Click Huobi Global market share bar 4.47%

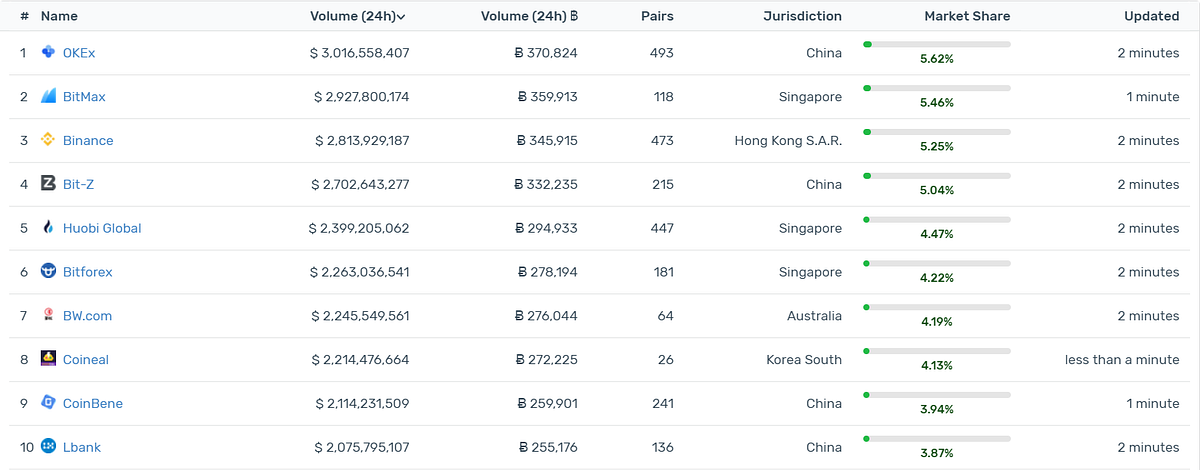click(x=937, y=220)
